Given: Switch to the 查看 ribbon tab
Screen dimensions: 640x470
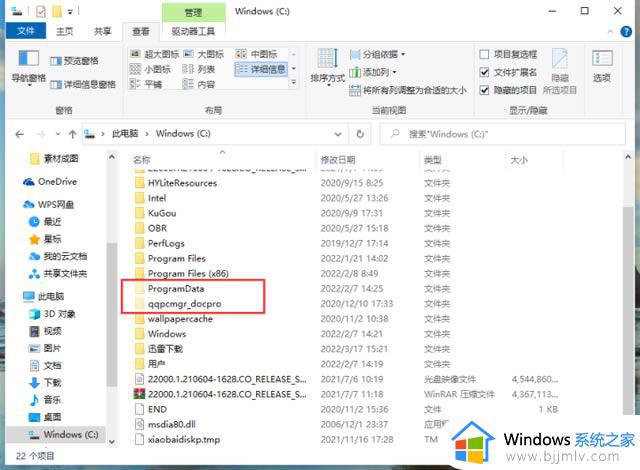Looking at the screenshot, I should click(141, 31).
